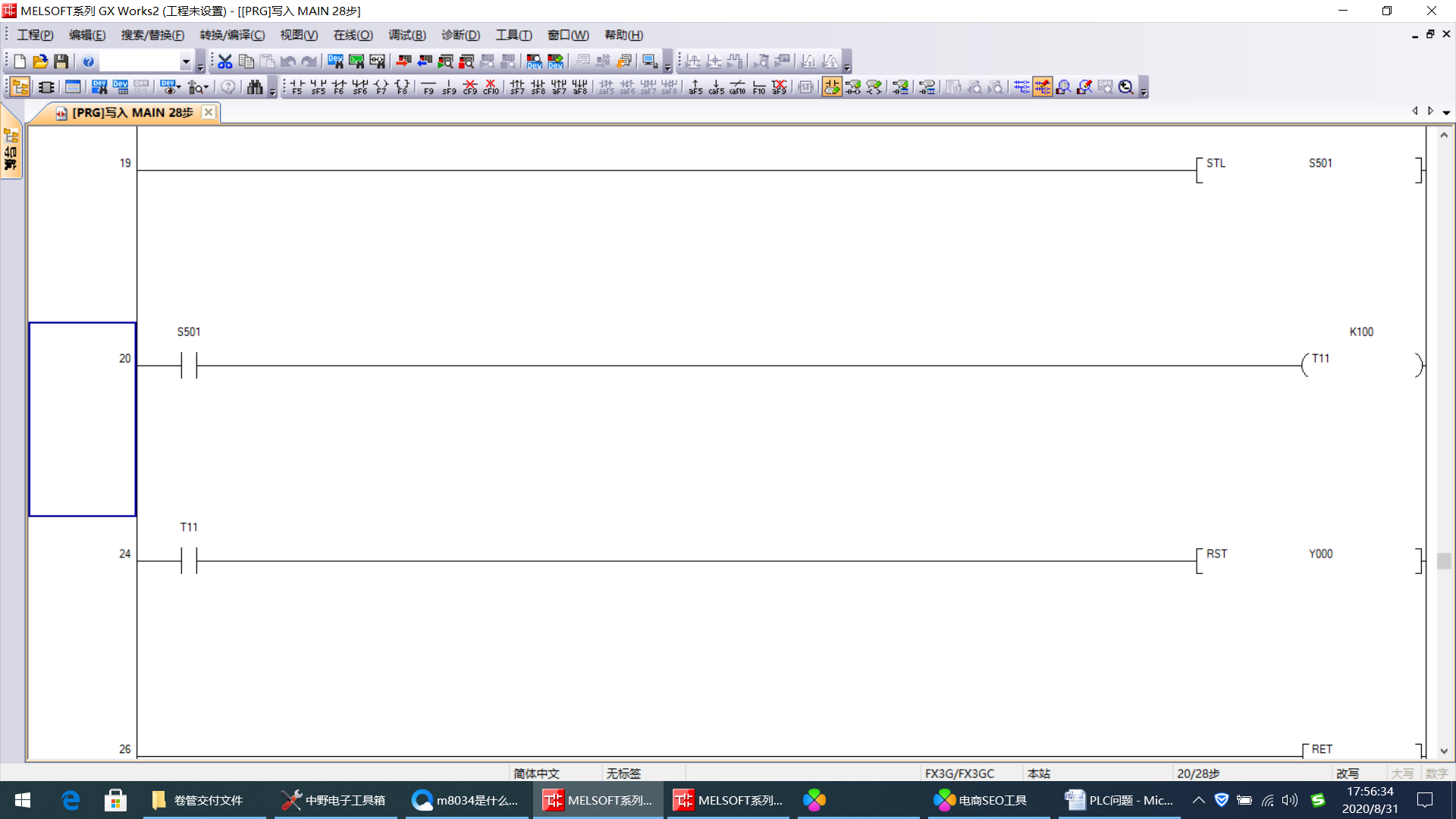1456x819 pixels.
Task: Click delete vertical line cF10 icon
Action: 491,87
